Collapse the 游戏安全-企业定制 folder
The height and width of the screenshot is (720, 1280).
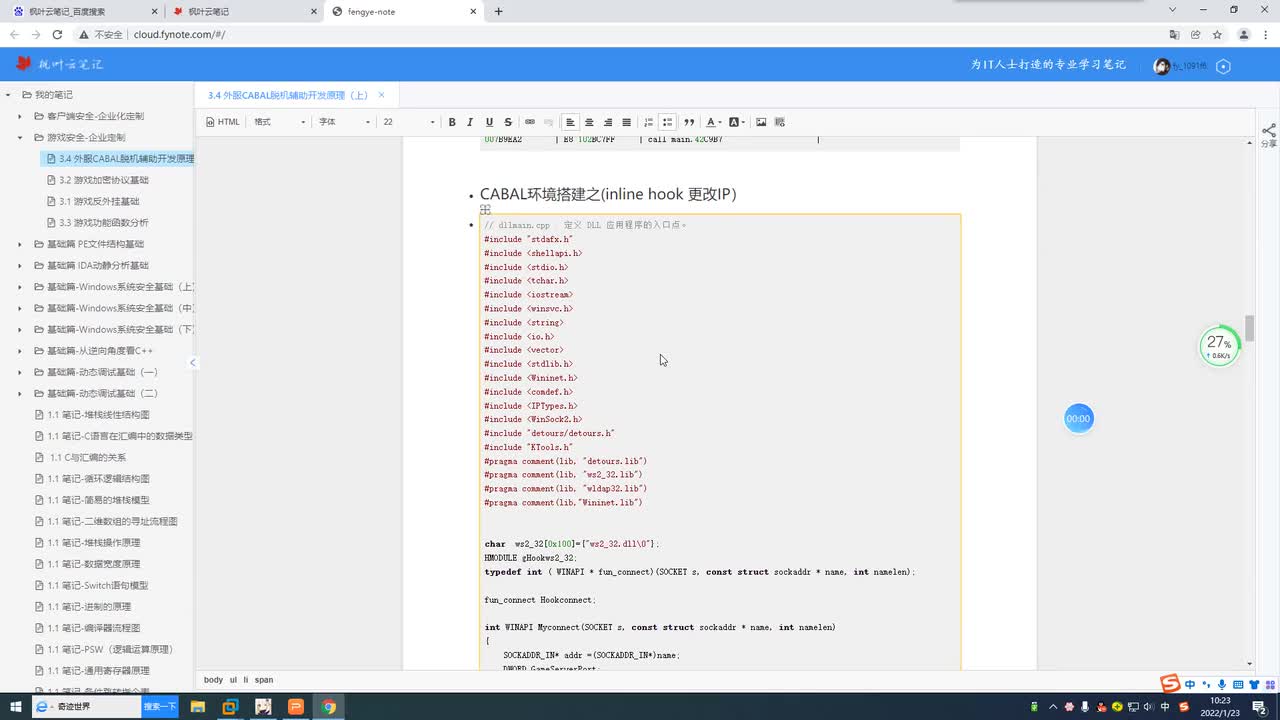pyautogui.click(x=21, y=137)
